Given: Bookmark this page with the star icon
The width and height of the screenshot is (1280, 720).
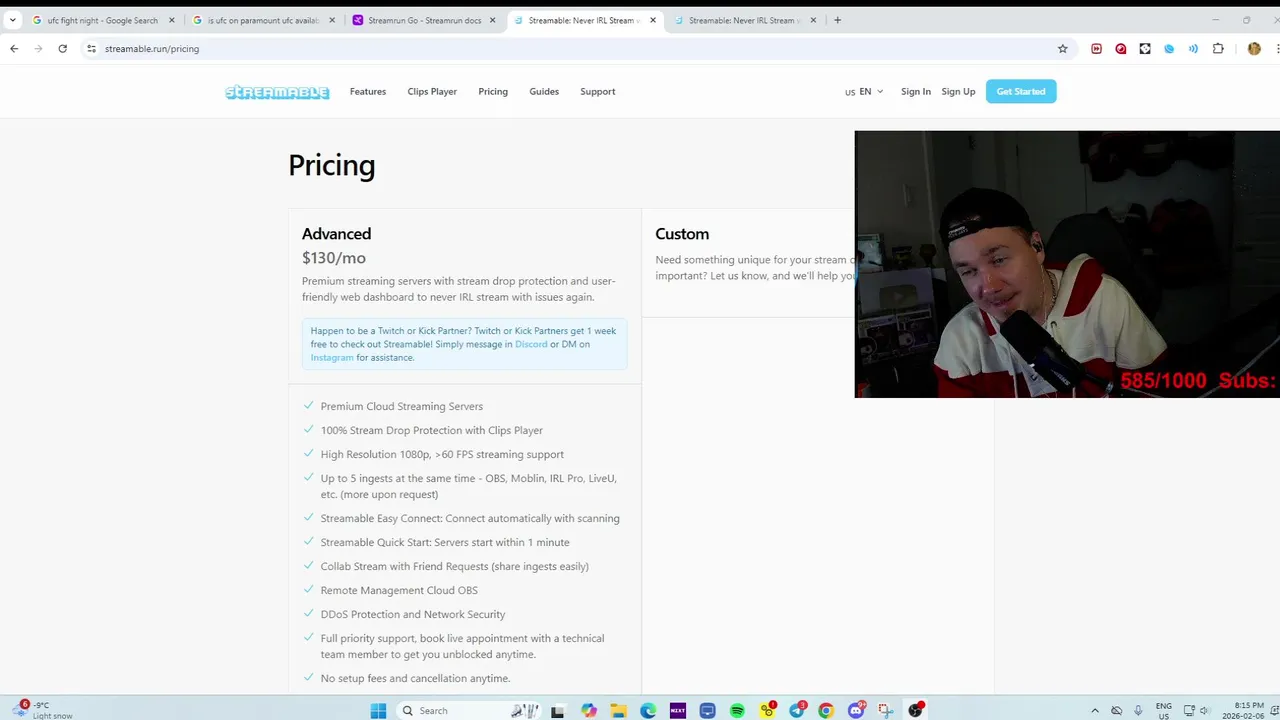Looking at the screenshot, I should [x=1062, y=48].
